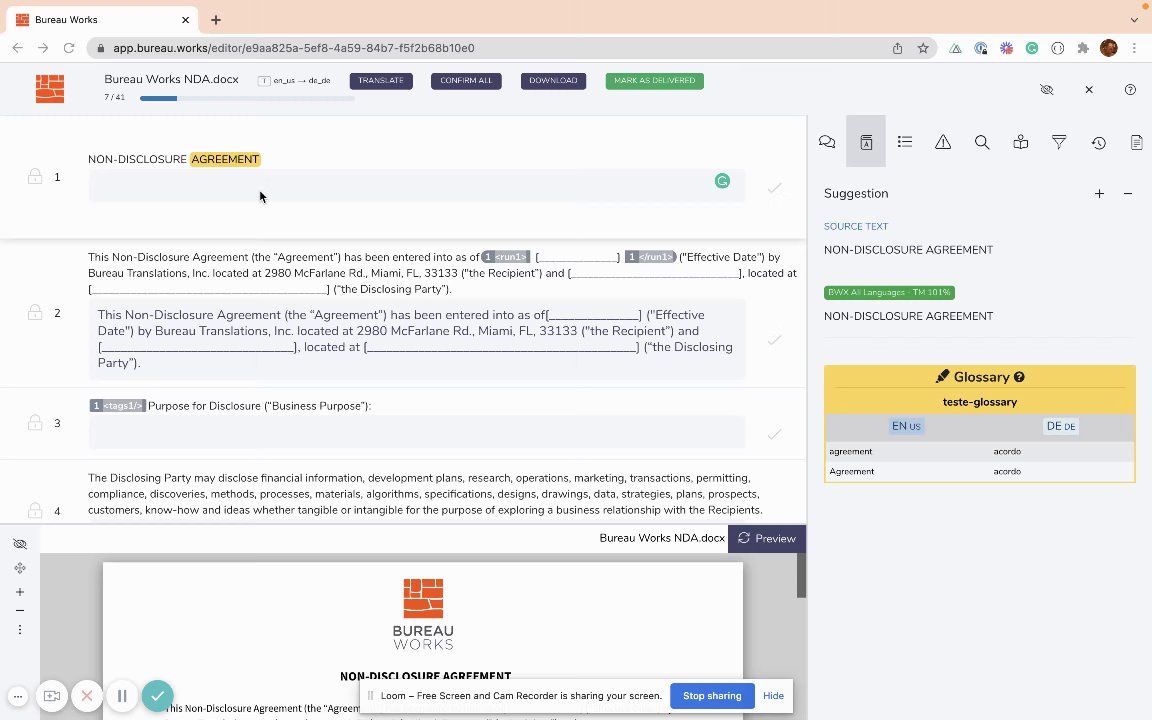Image resolution: width=1152 pixels, height=720 pixels.
Task: Click the help question mark icon
Action: (1130, 90)
